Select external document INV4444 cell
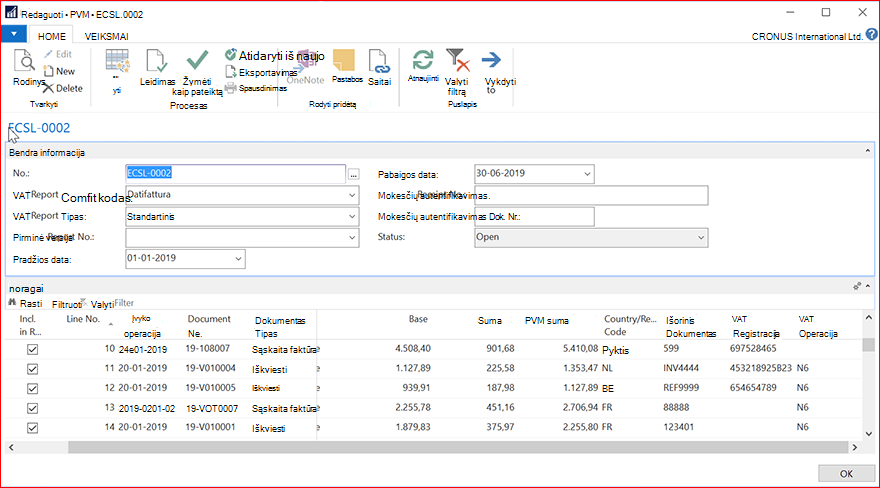The height and width of the screenshot is (488, 880). tap(681, 368)
